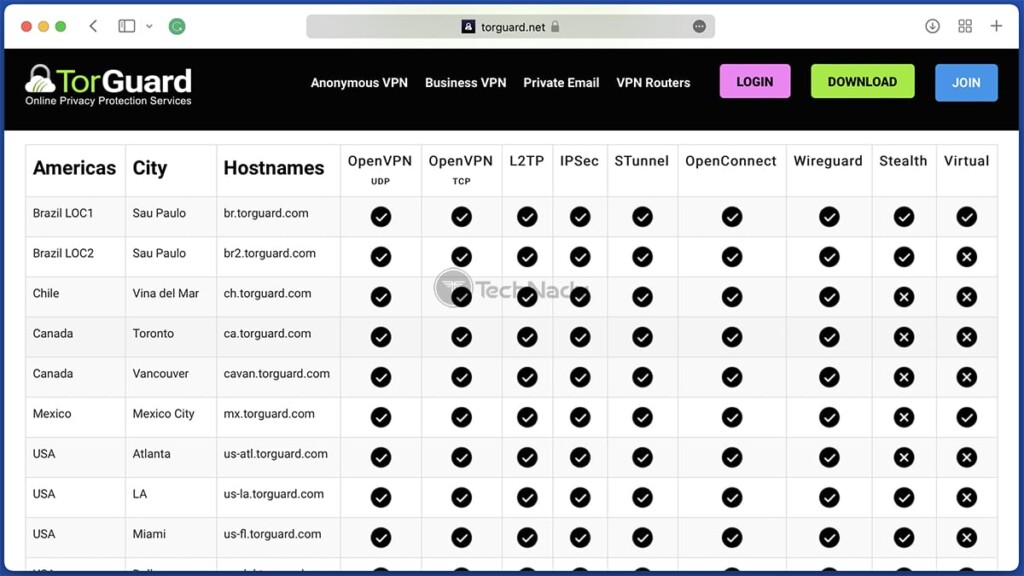Go back with the browser back arrow

tap(93, 26)
